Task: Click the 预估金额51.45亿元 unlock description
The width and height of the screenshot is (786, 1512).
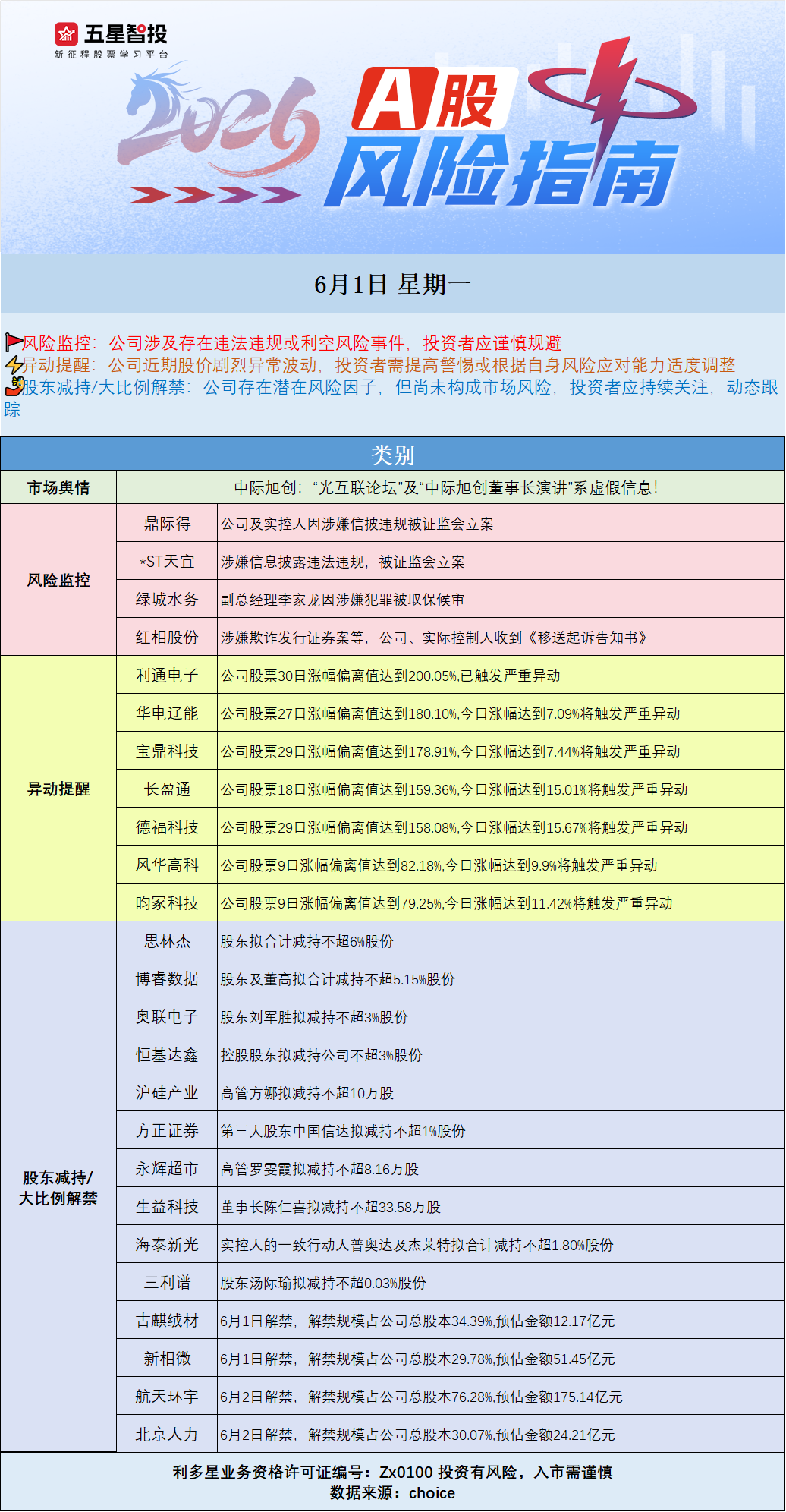Action: [x=417, y=1359]
